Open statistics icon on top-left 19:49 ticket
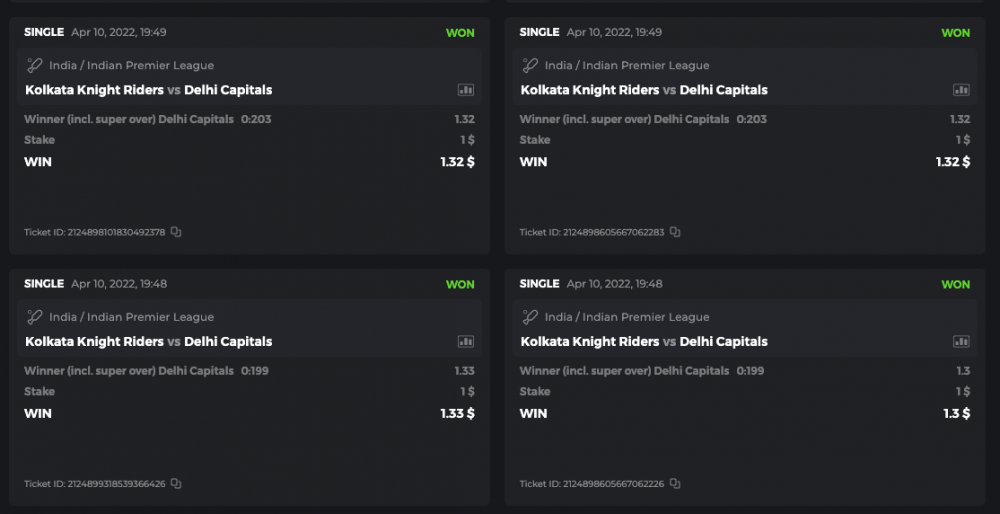This screenshot has width=1000, height=514. click(466, 89)
